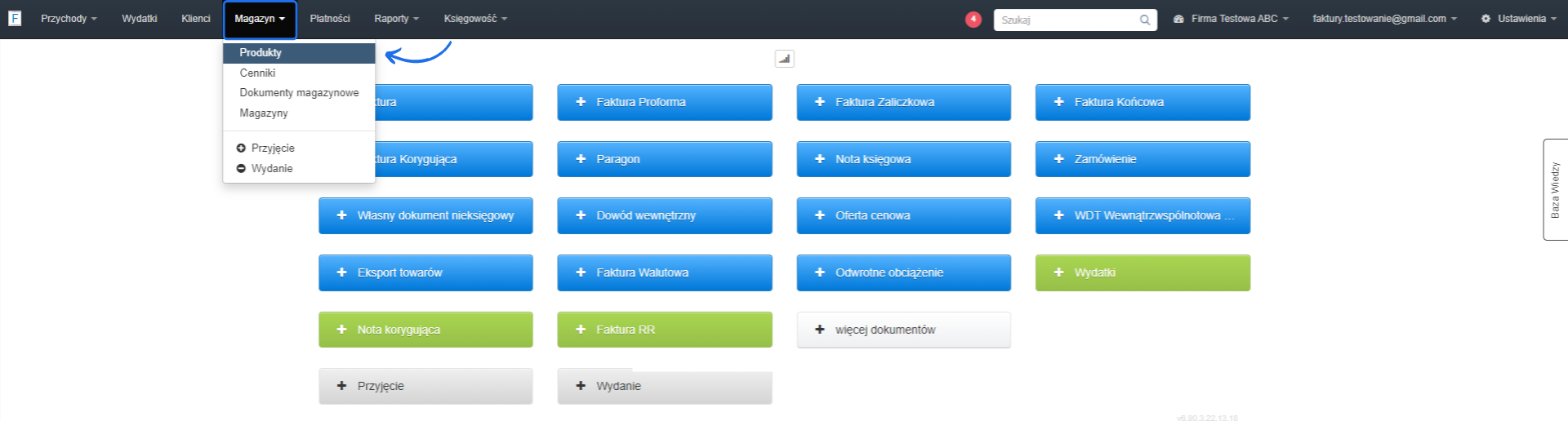The height and width of the screenshot is (421, 1568).
Task: Click the plus icon on Nota księgowa
Action: 820,159
